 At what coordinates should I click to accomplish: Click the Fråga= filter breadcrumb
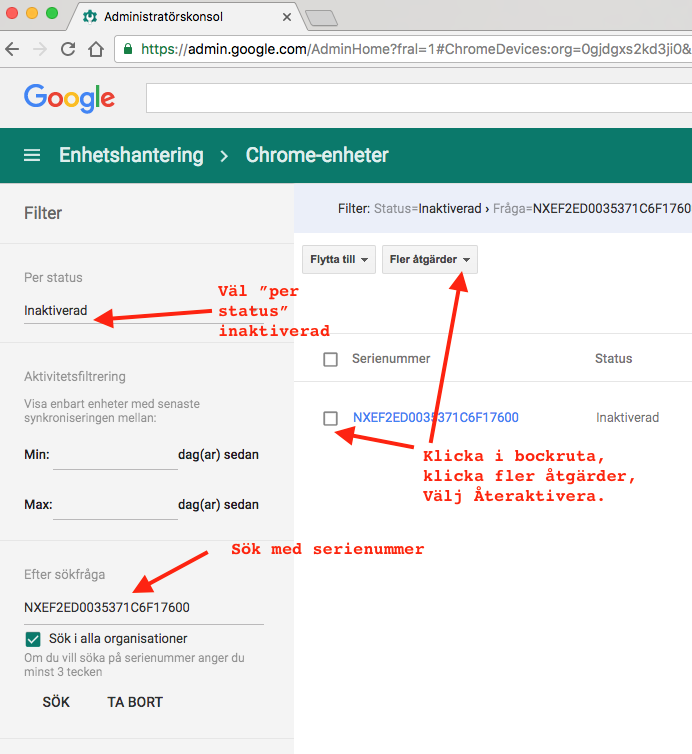click(592, 209)
